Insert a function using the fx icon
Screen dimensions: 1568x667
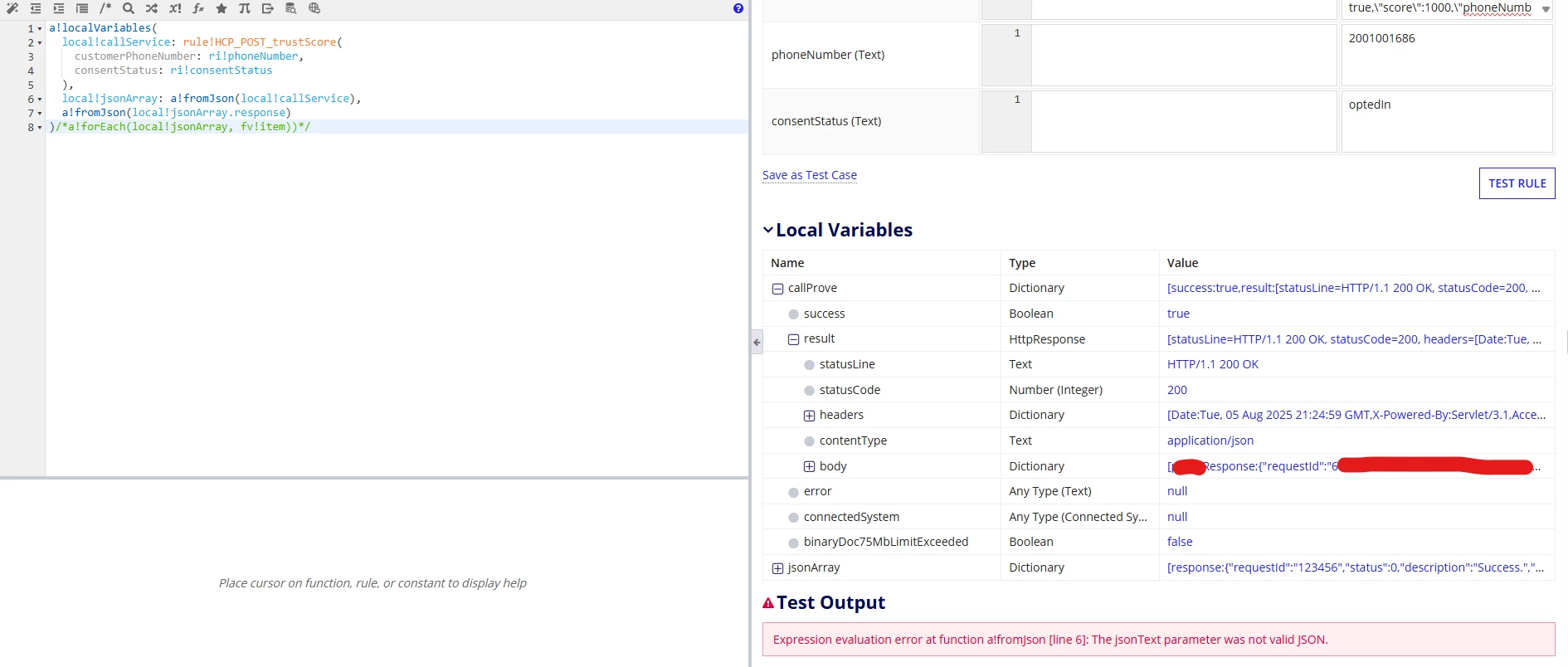(198, 8)
